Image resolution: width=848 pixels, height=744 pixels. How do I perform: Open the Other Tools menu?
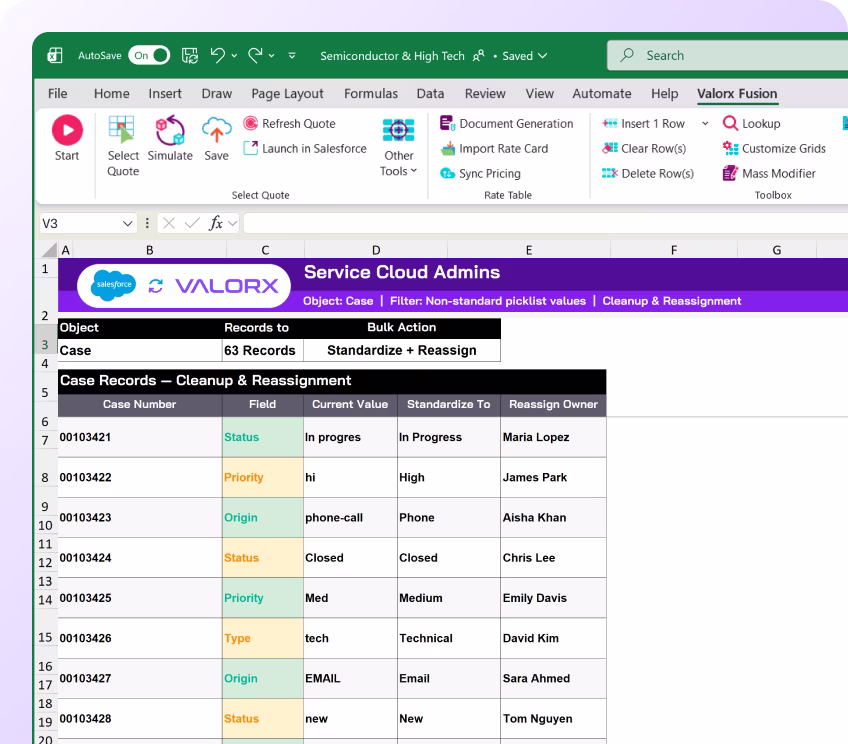(x=399, y=147)
